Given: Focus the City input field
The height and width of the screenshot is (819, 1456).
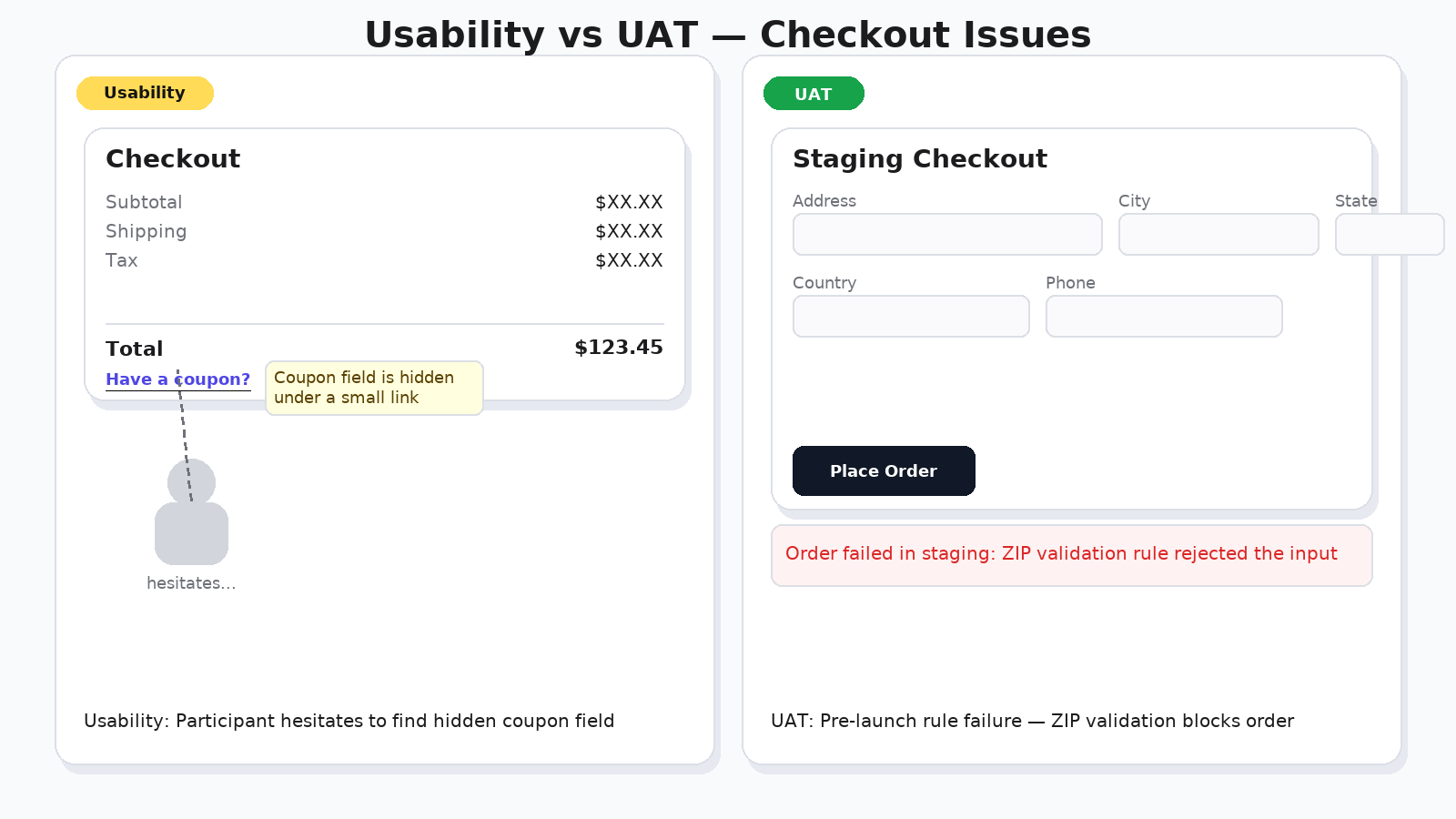Looking at the screenshot, I should point(1218,235).
